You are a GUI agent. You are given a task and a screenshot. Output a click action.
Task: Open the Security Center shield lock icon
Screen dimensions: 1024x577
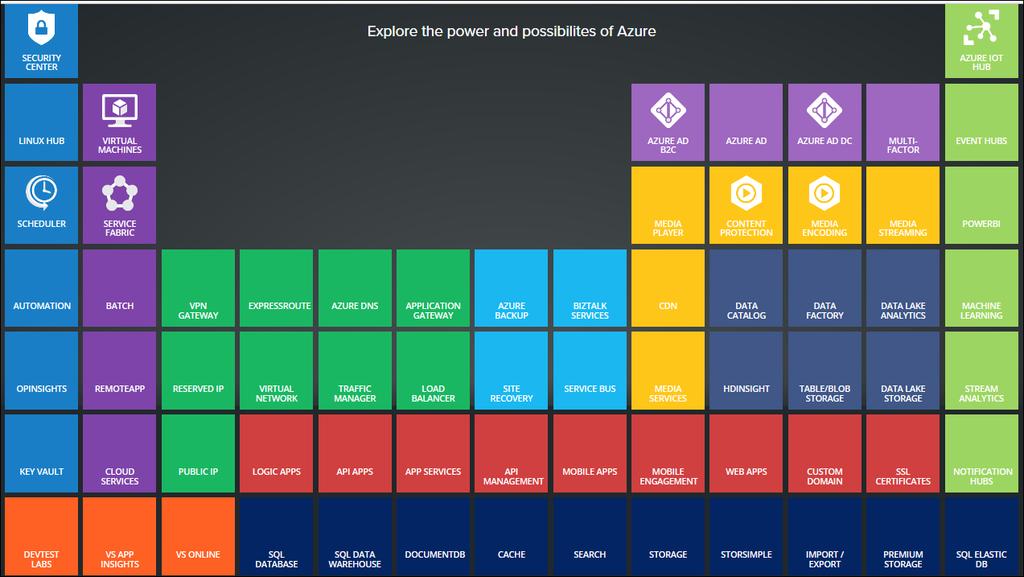point(41,27)
